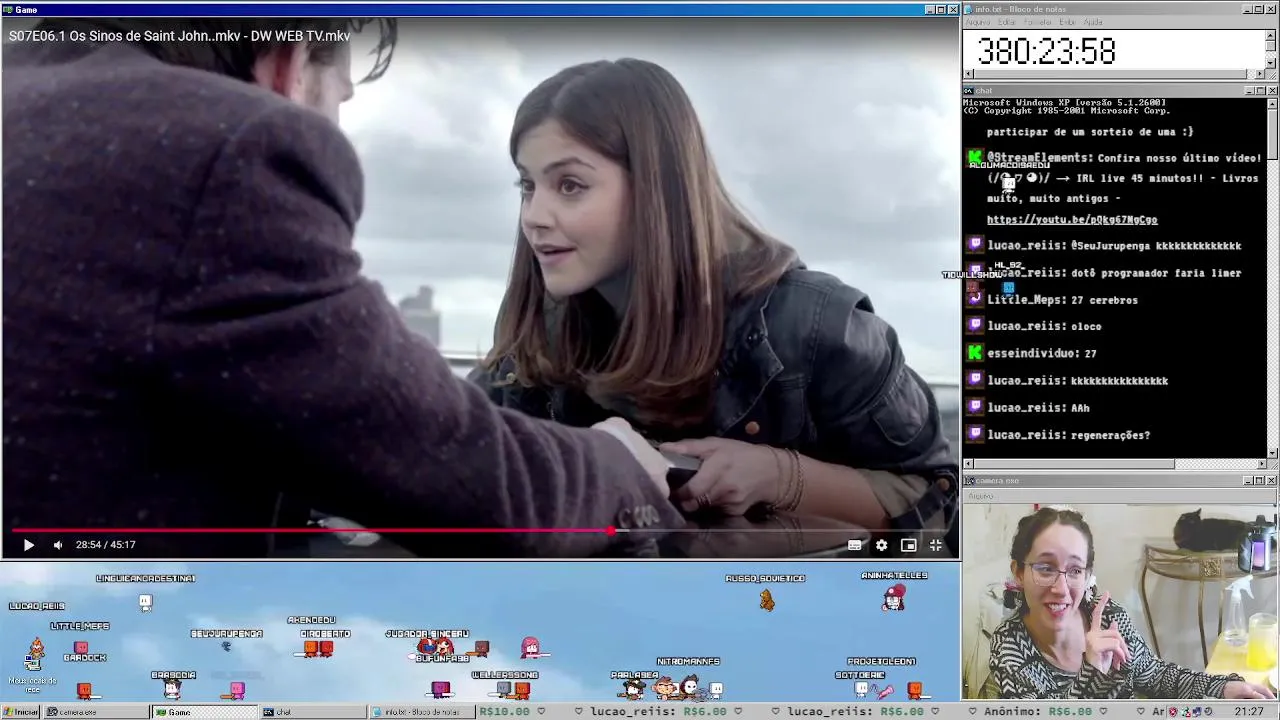The width and height of the screenshot is (1280, 720).
Task: Click pink-haired avatar beside BUFUNFA98
Action: click(530, 647)
